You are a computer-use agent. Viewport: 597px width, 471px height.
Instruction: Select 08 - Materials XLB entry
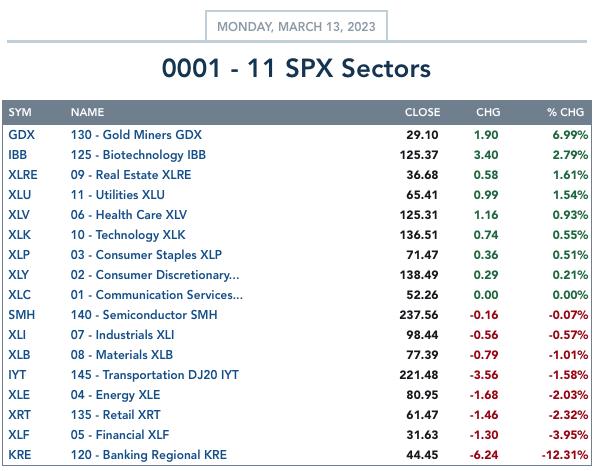coord(121,355)
